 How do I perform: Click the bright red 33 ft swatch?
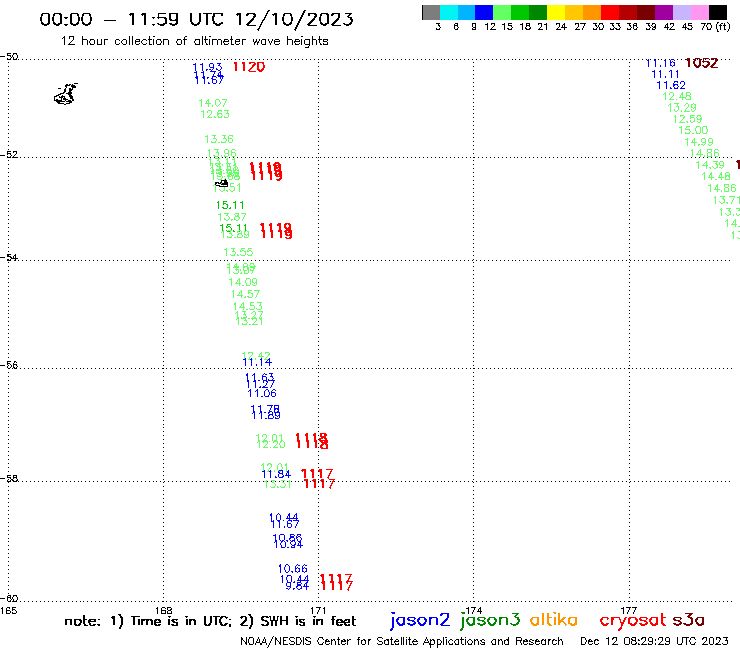610,12
